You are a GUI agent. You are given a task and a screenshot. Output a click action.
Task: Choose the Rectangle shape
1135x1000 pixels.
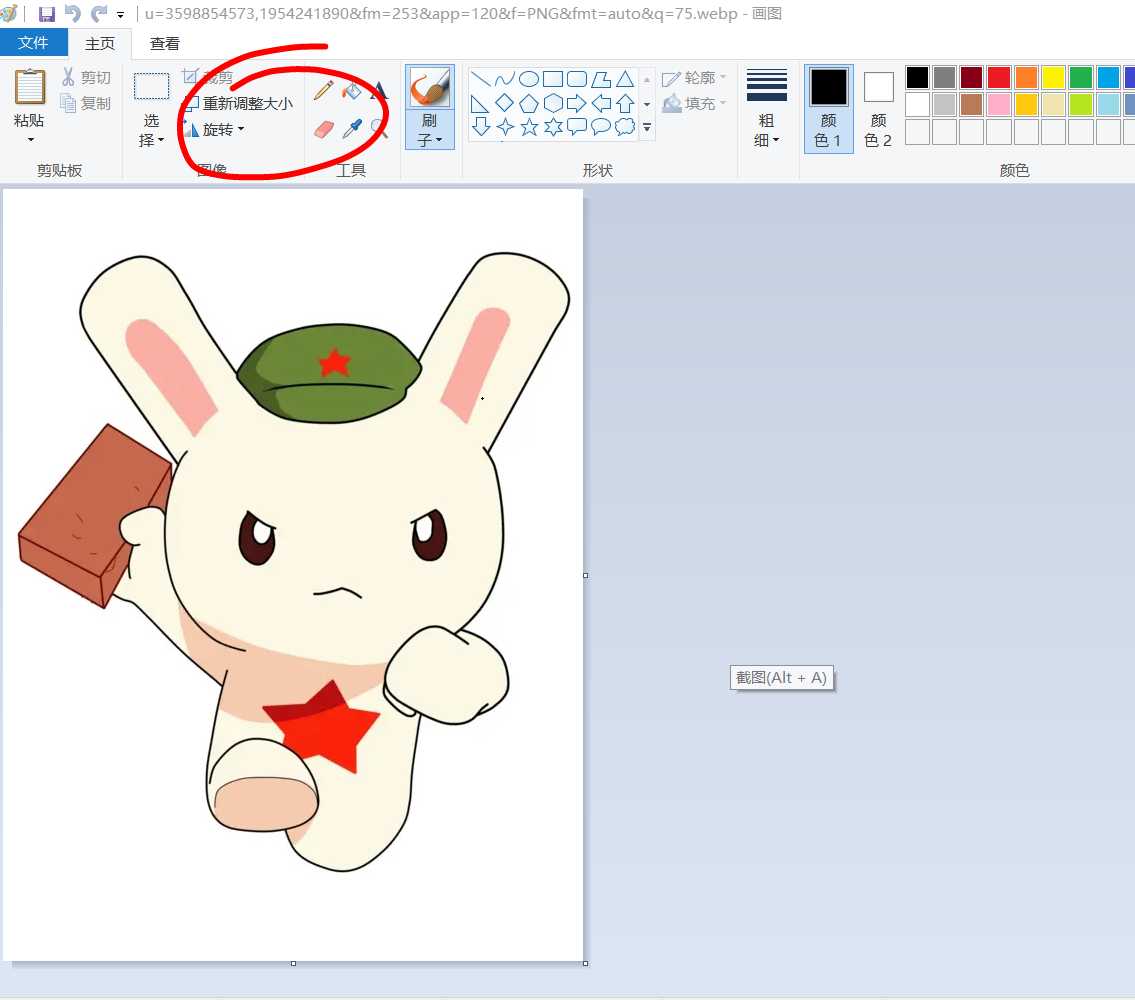click(x=553, y=79)
